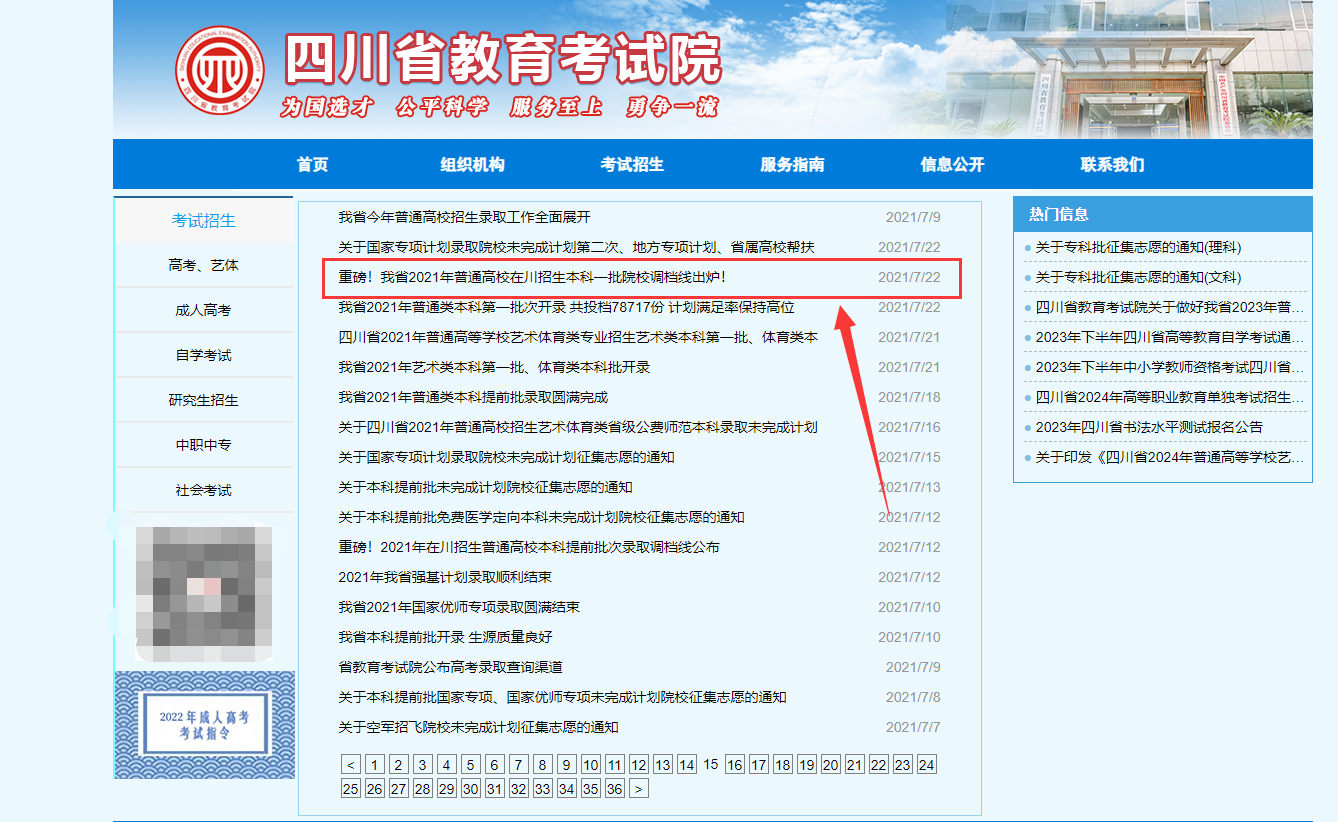Open hot item 关于印发《四川省2024年普通高等学校艺
This screenshot has height=822, width=1338.
1170,457
